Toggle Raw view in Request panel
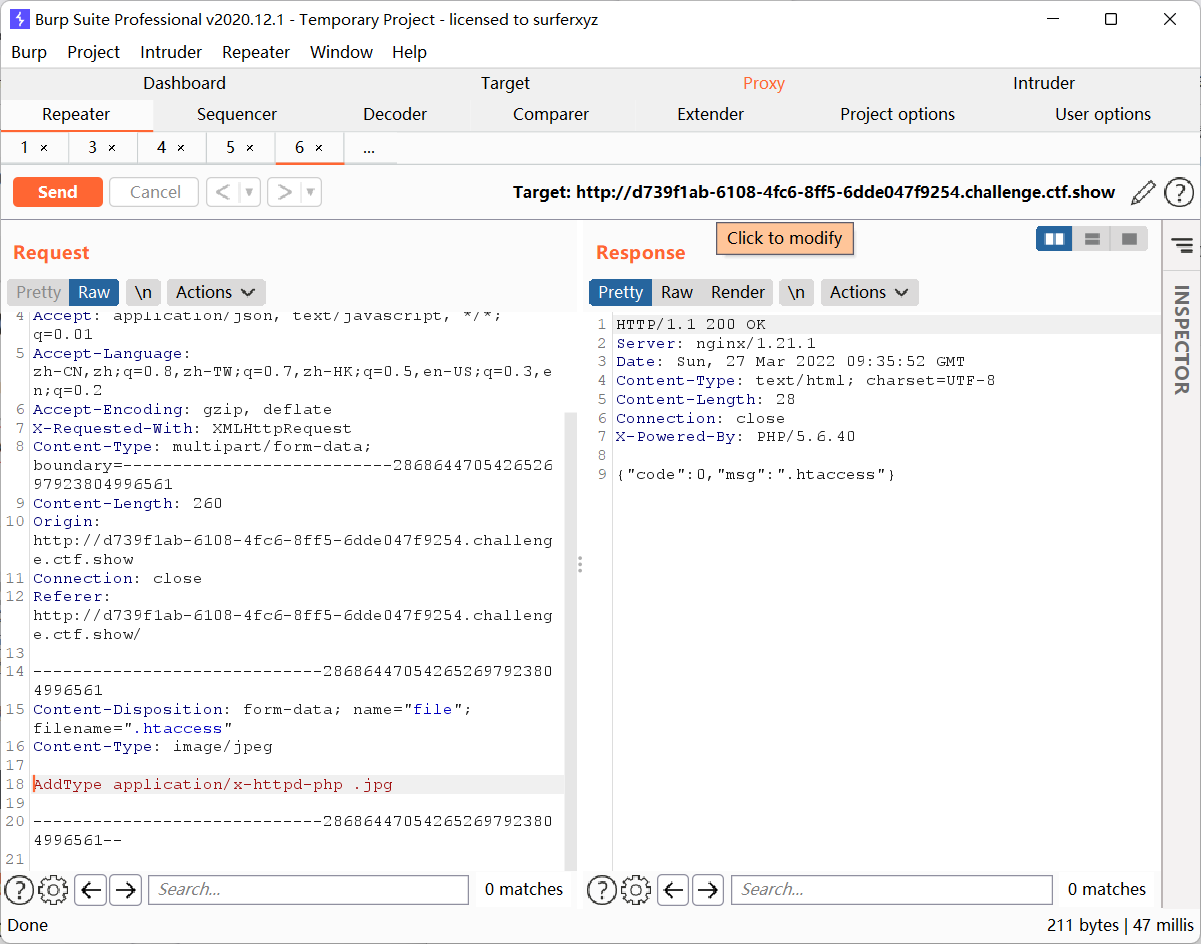The width and height of the screenshot is (1201, 944). point(94,292)
